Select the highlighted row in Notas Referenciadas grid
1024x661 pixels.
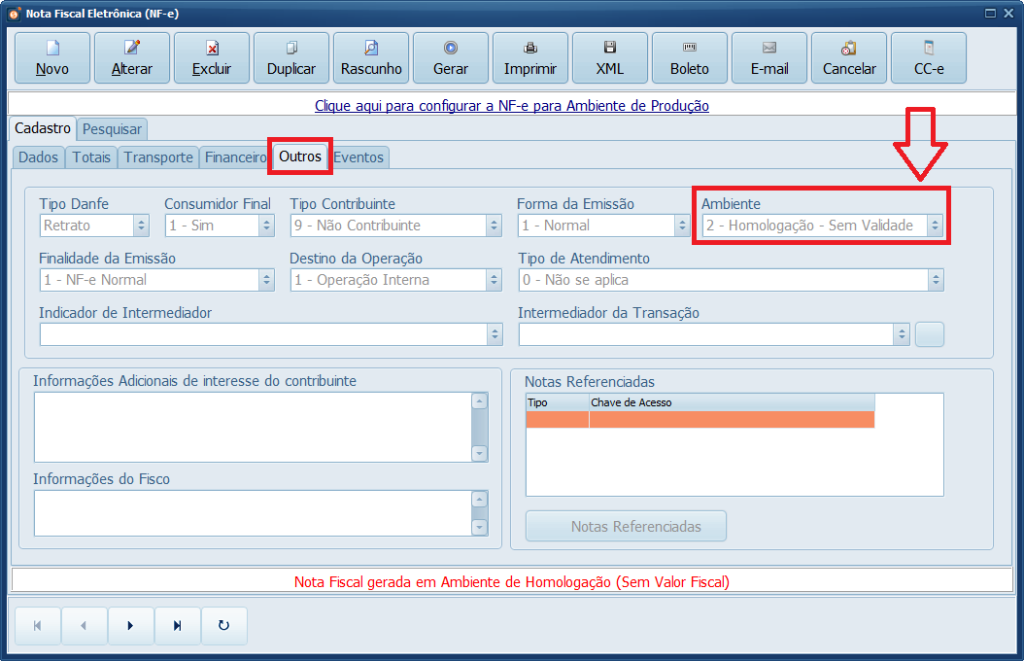[x=700, y=419]
